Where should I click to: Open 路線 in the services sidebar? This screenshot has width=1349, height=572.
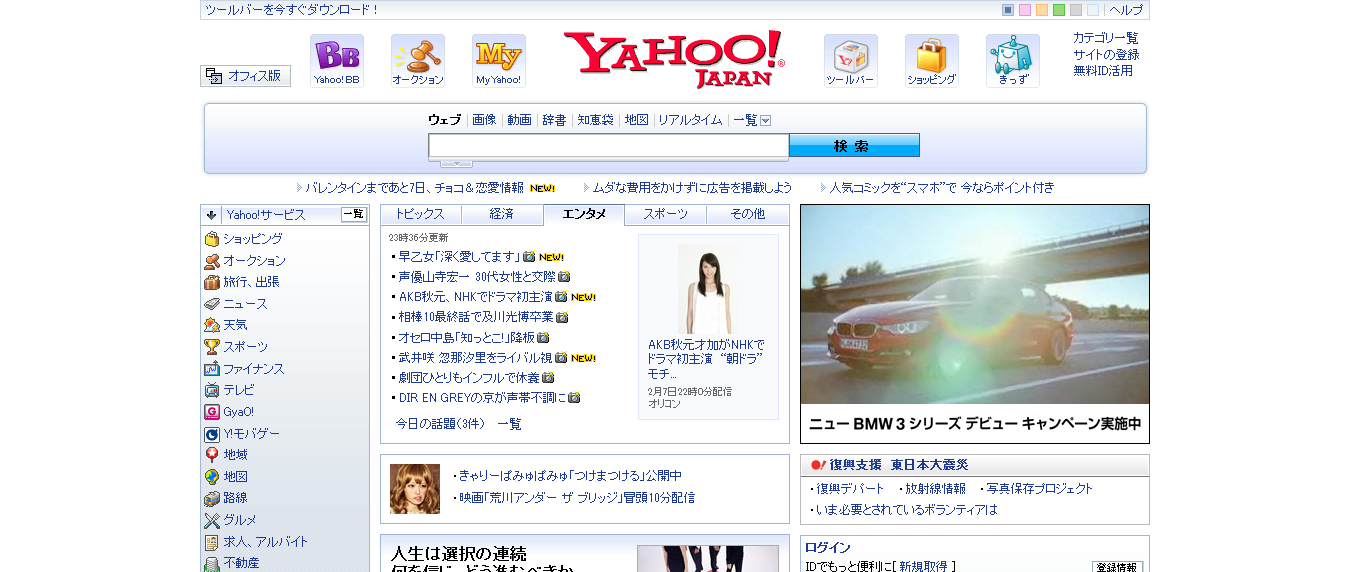(235, 498)
